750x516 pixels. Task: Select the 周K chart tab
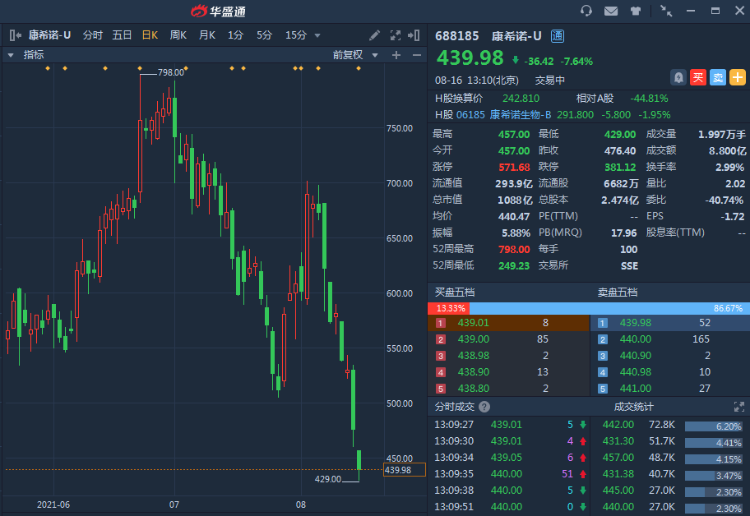(x=178, y=35)
